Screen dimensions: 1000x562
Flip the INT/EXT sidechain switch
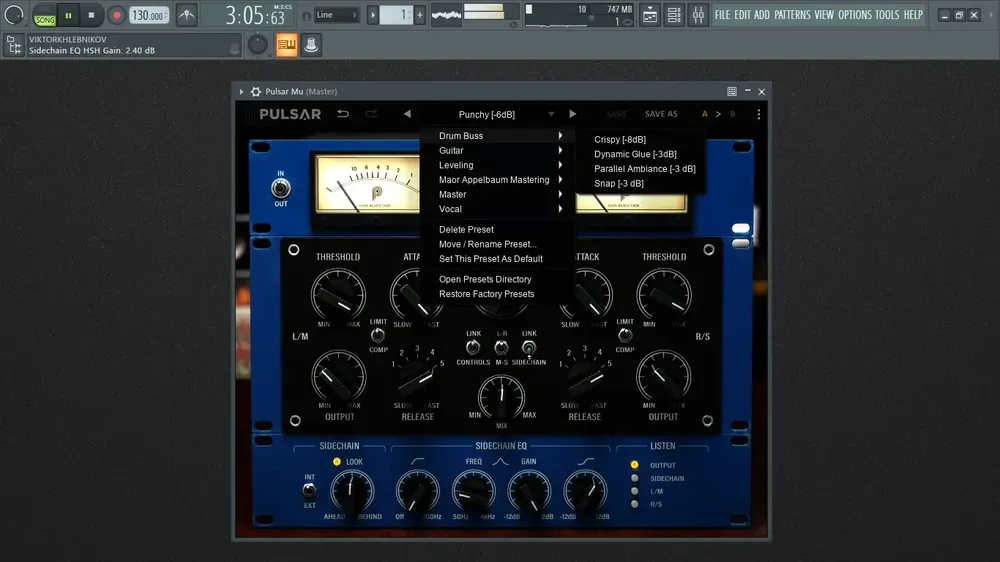coord(309,491)
